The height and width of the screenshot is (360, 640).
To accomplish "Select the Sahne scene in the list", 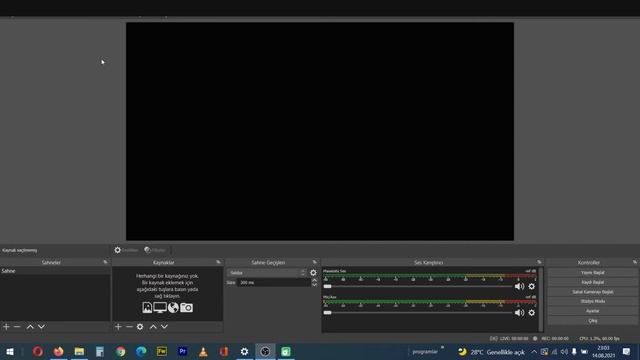I will coord(55,271).
